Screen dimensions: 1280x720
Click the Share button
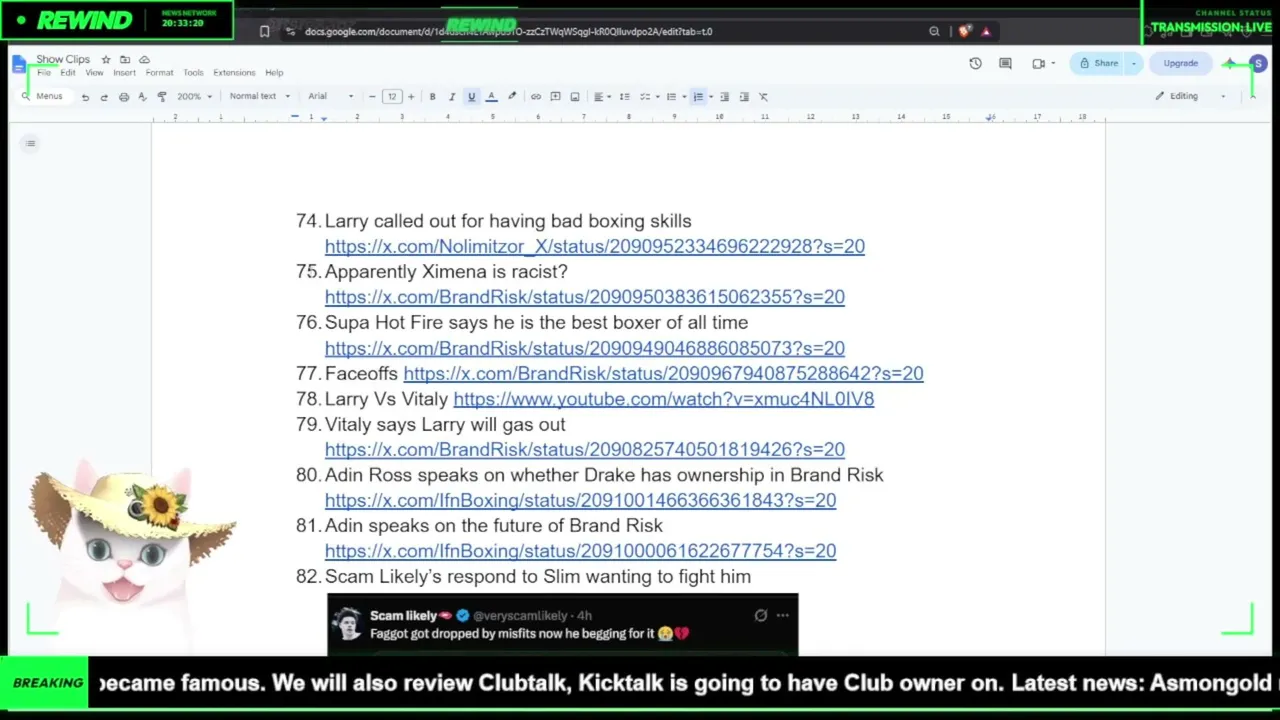tap(1098, 64)
